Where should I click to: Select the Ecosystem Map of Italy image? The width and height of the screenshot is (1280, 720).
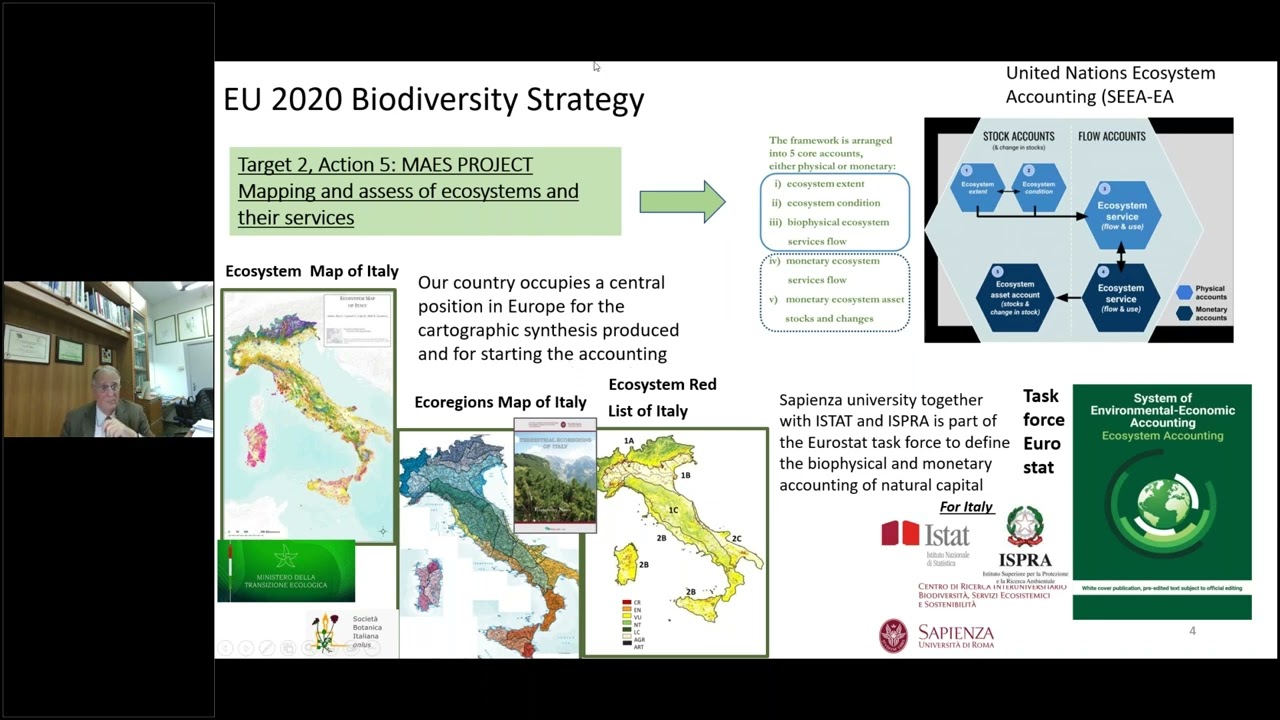(308, 416)
